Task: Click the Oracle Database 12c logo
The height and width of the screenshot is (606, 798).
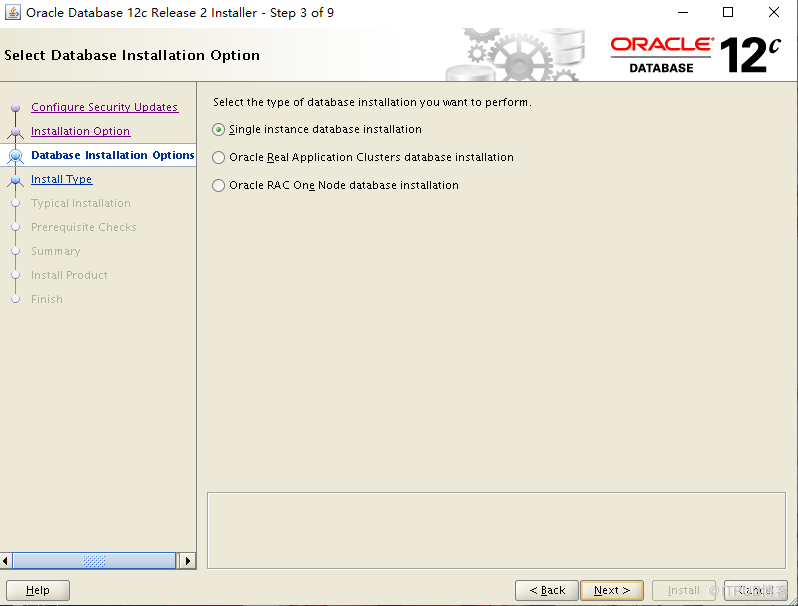Action: pyautogui.click(x=695, y=55)
